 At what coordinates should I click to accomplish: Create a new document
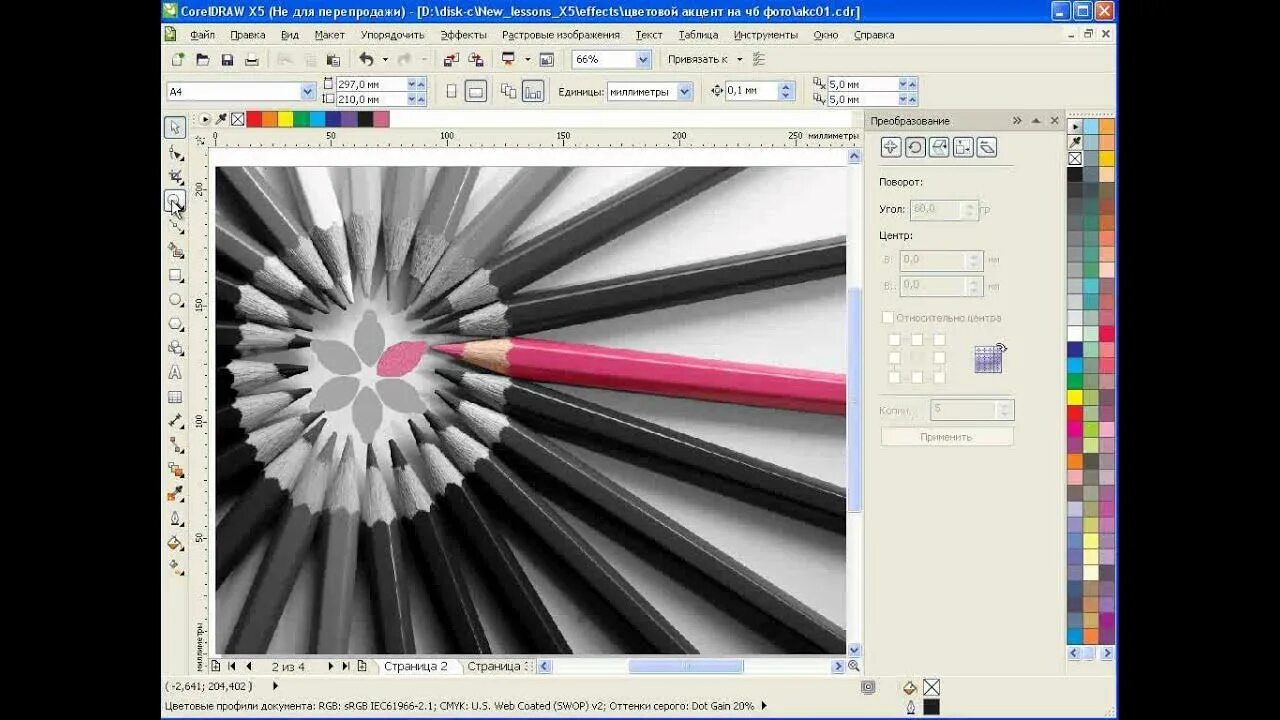178,60
